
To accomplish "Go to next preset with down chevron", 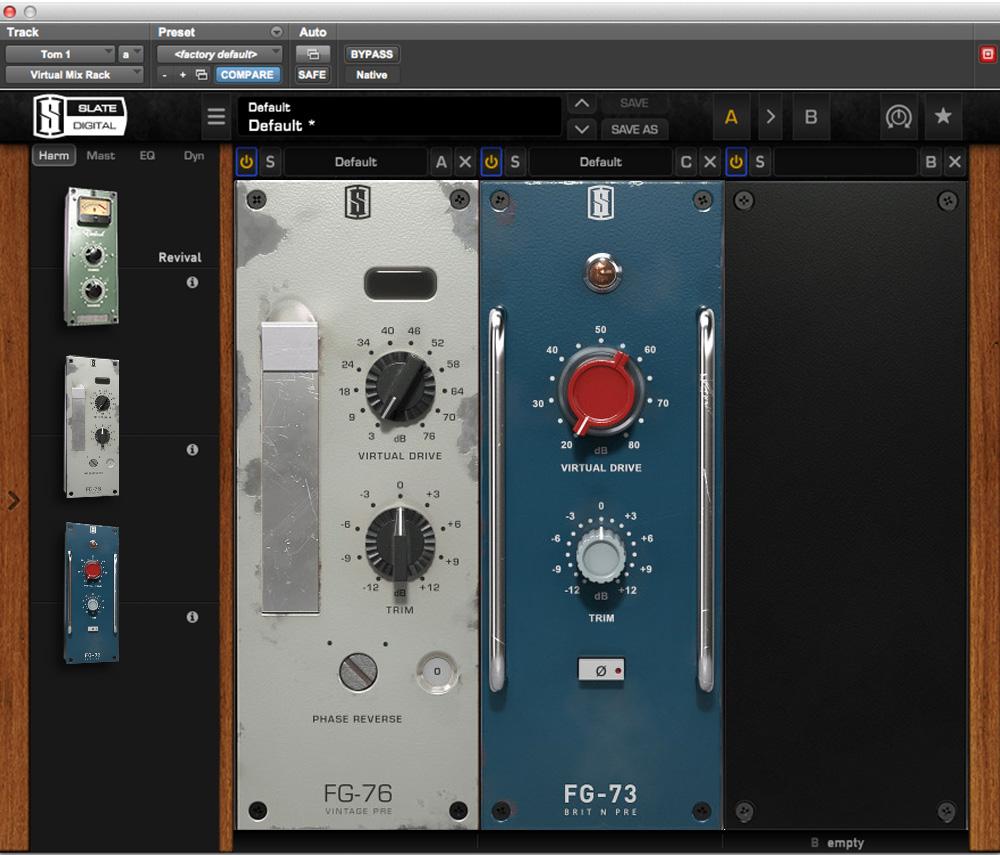I will coord(582,129).
